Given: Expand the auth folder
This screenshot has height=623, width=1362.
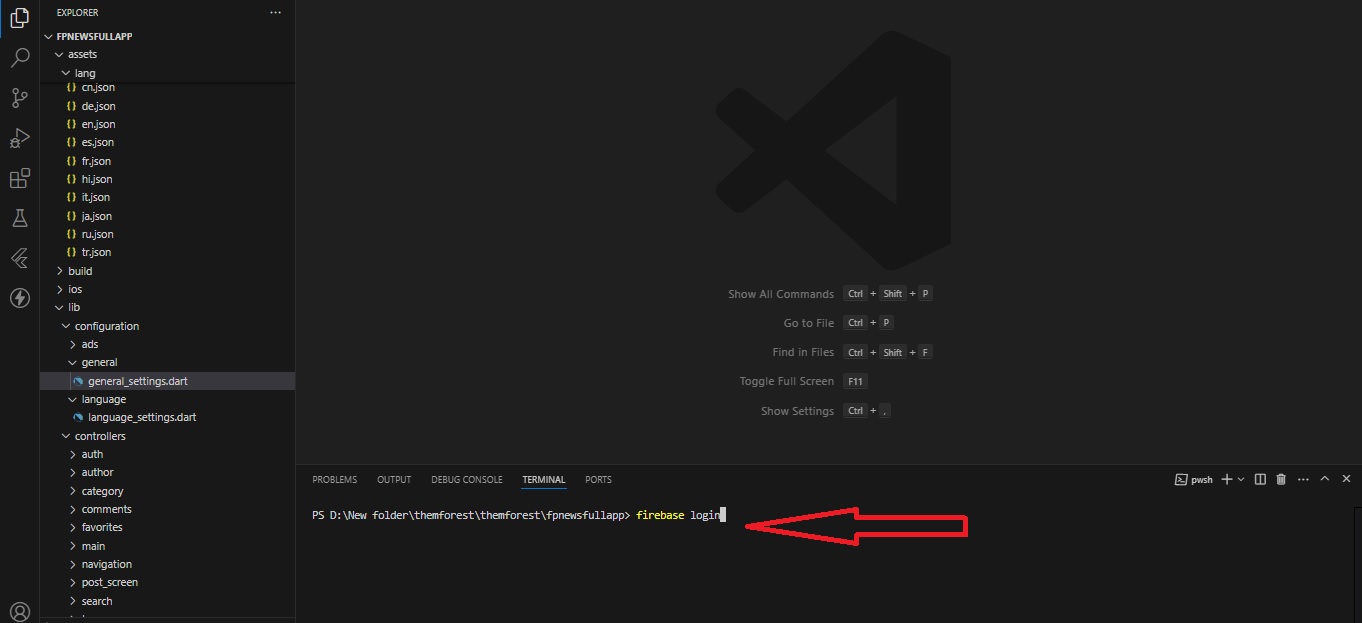Looking at the screenshot, I should [x=167, y=454].
